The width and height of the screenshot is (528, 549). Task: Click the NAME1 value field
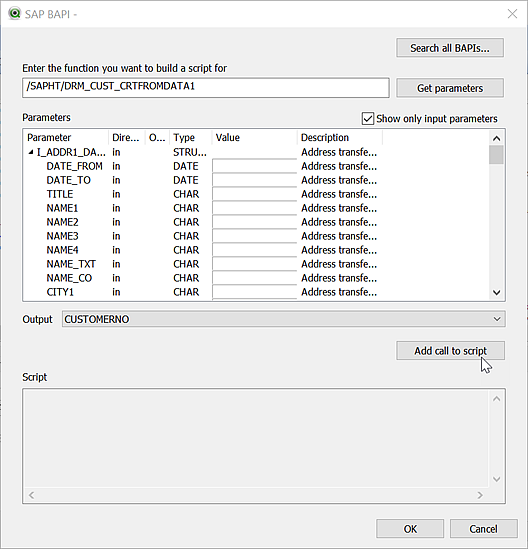pos(255,208)
